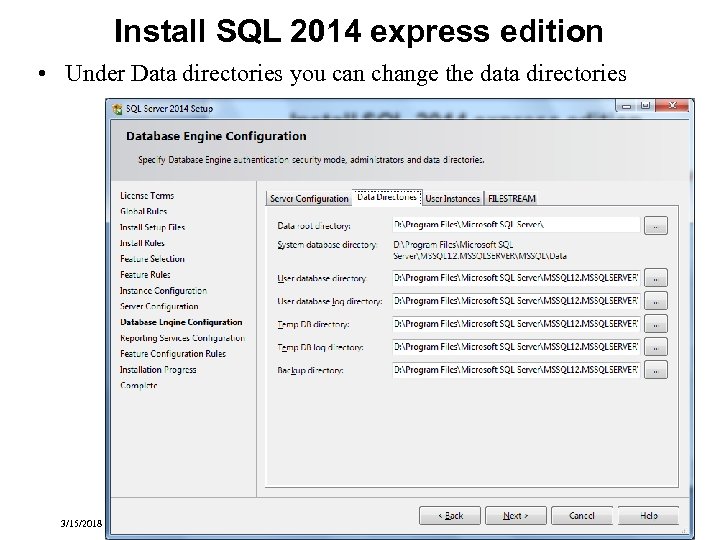The width and height of the screenshot is (720, 540).
Task: Click the System database directory path text
Action: [x=479, y=250]
